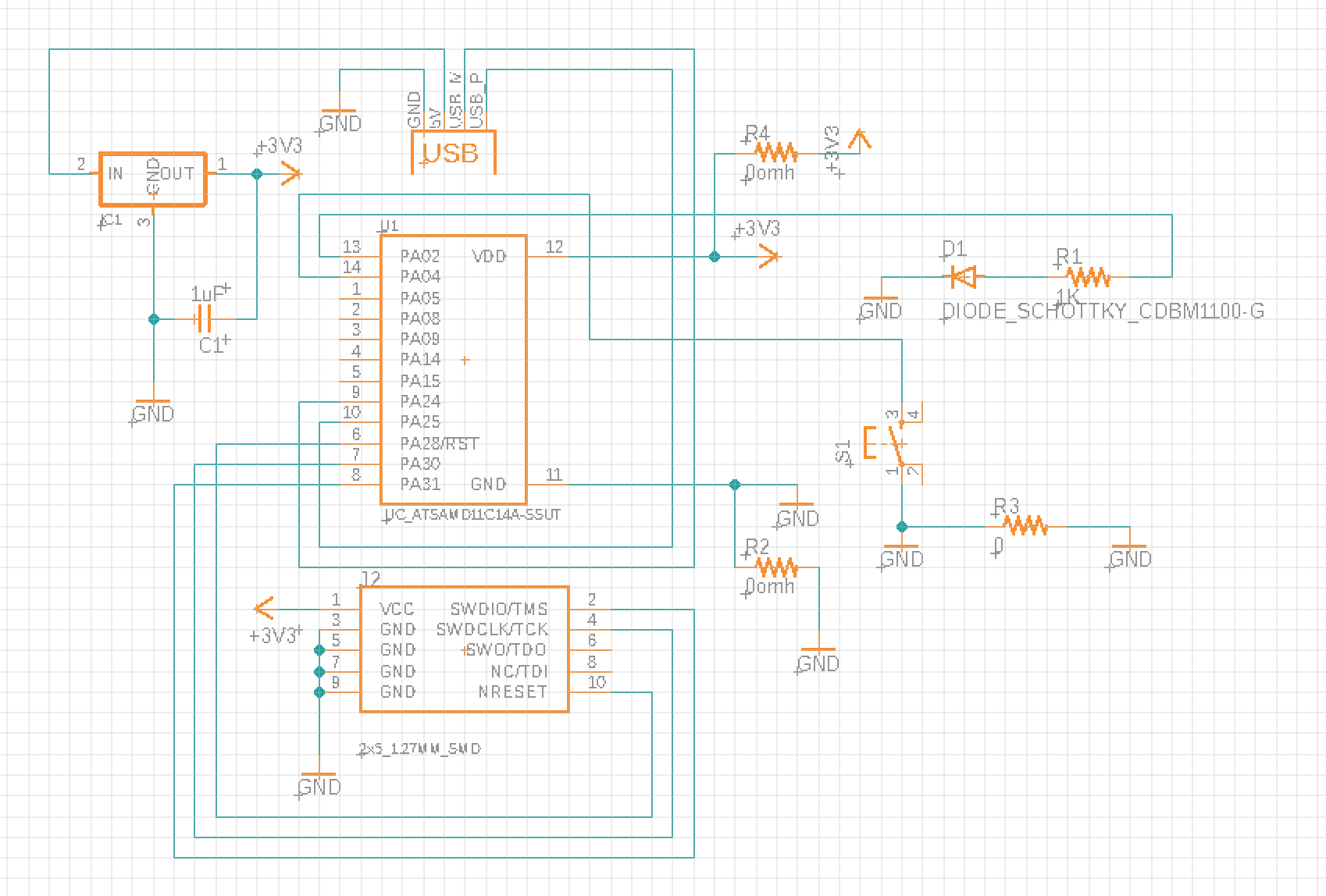Select pushbutton switch S1 symbol
1326x896 pixels.
coord(893,445)
